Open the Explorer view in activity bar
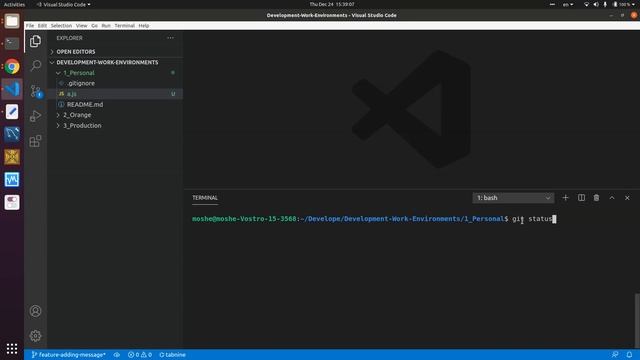 coord(36,41)
